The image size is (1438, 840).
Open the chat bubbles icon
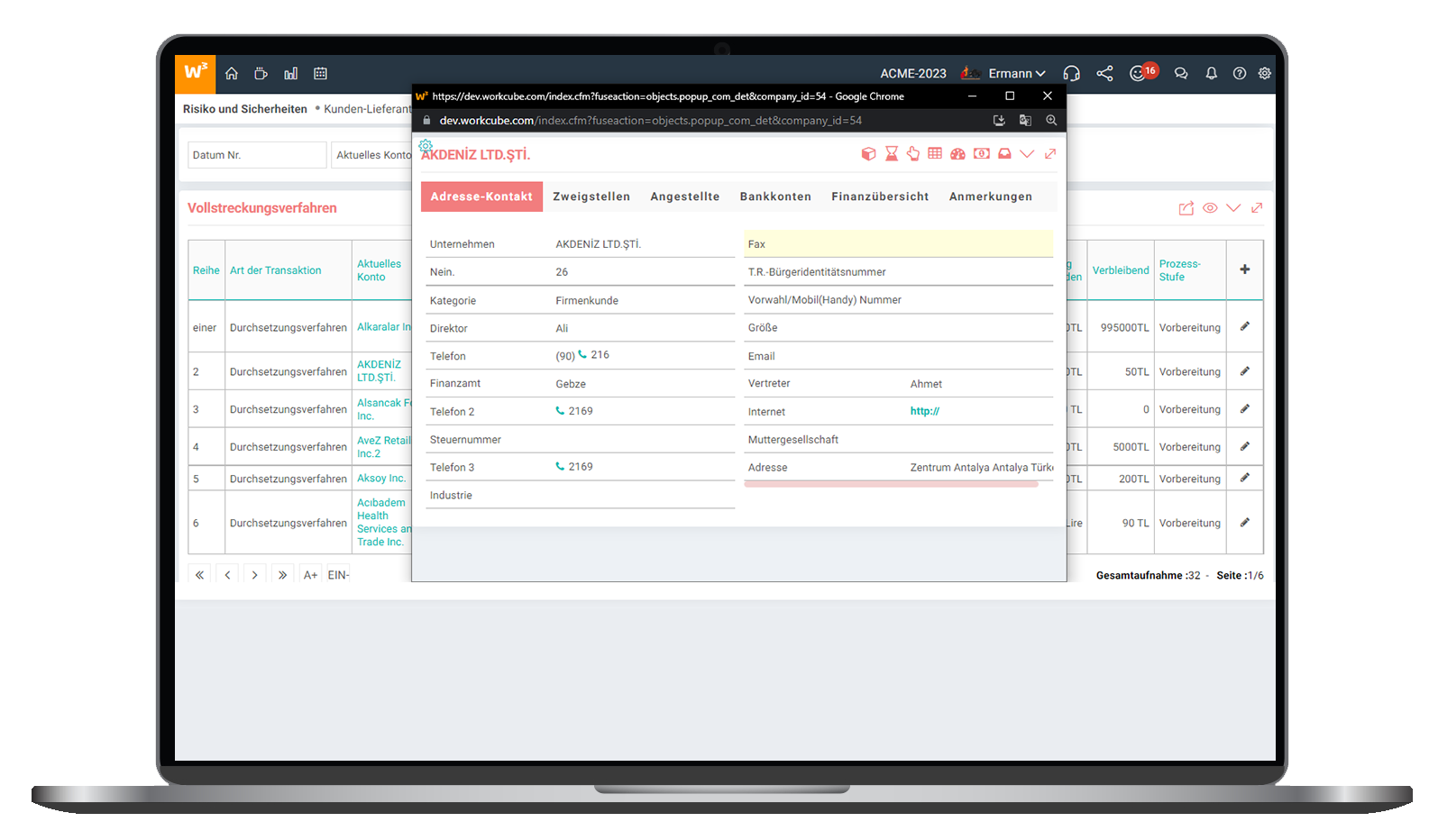click(1181, 74)
